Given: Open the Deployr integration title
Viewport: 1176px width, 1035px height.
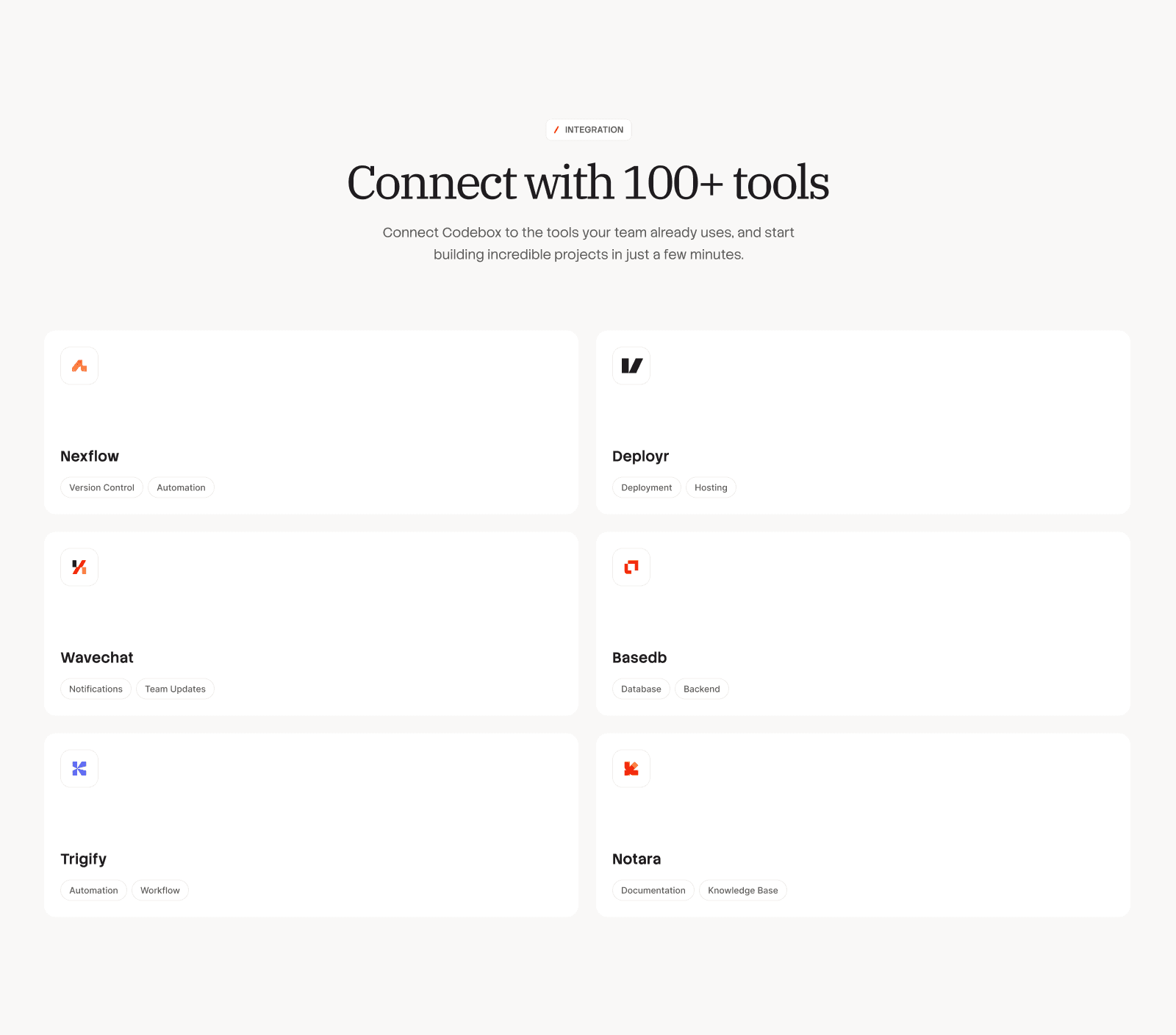Looking at the screenshot, I should [641, 456].
